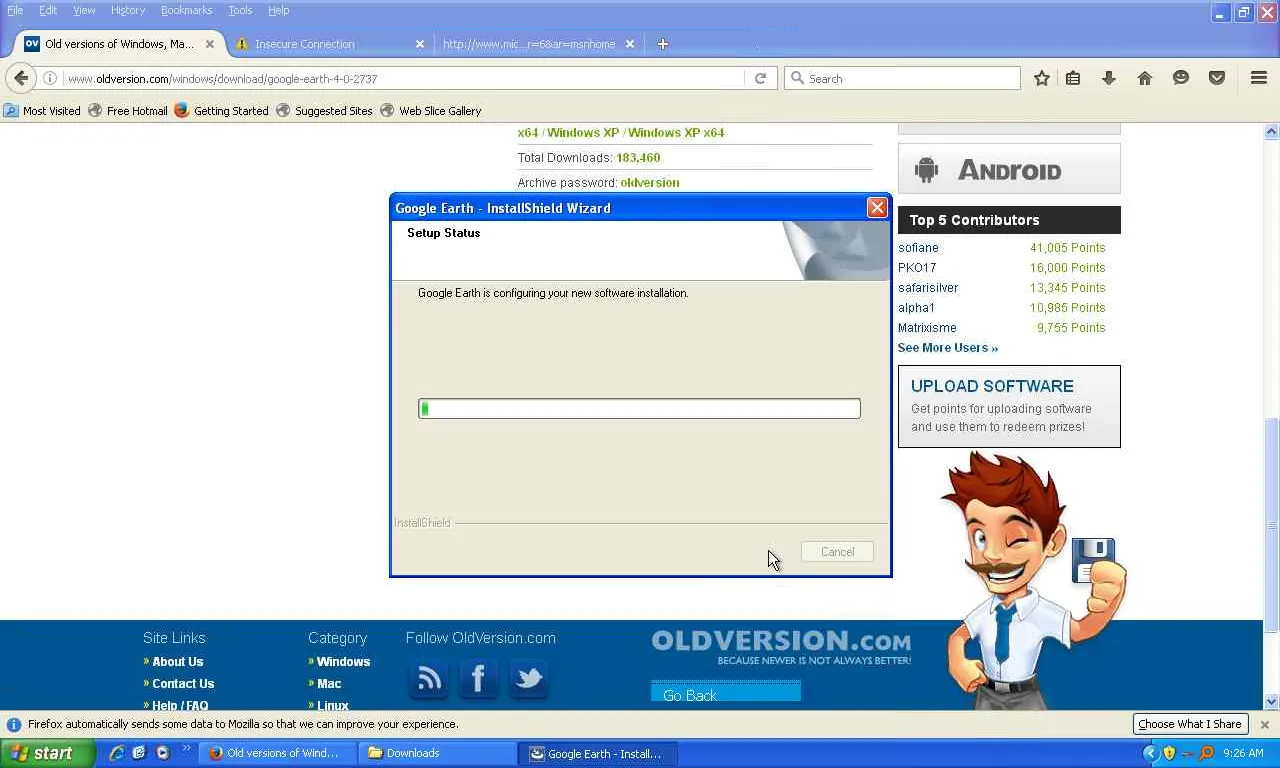The image size is (1280, 768).
Task: Open the Mac category link
Action: 329,684
